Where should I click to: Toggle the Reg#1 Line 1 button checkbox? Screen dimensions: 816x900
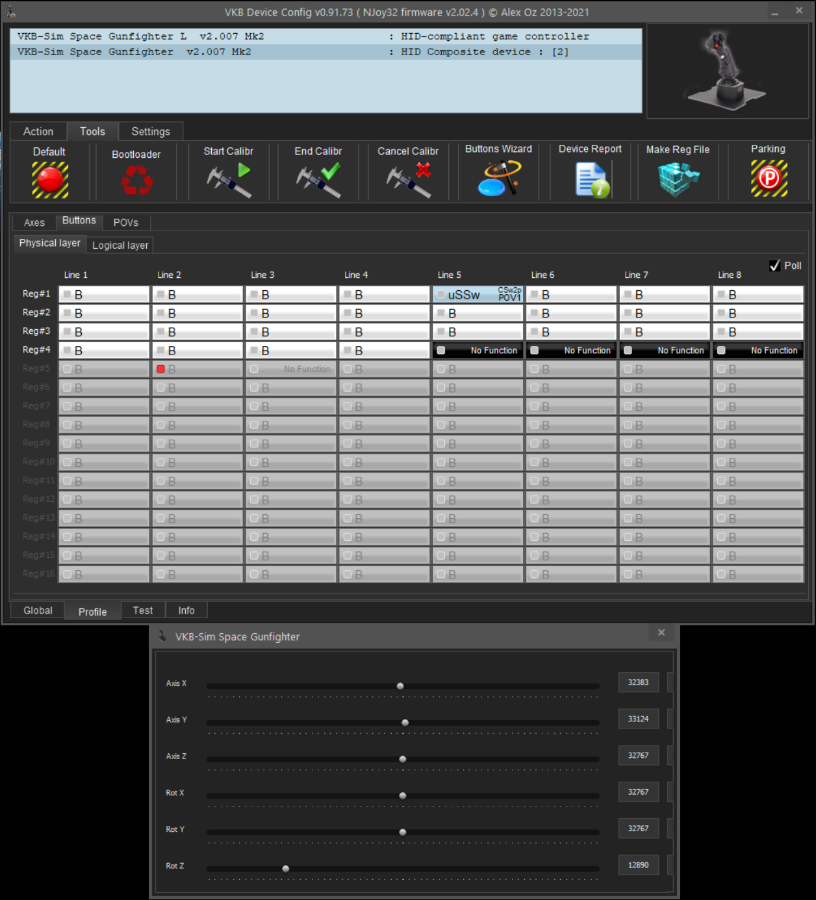coord(67,294)
